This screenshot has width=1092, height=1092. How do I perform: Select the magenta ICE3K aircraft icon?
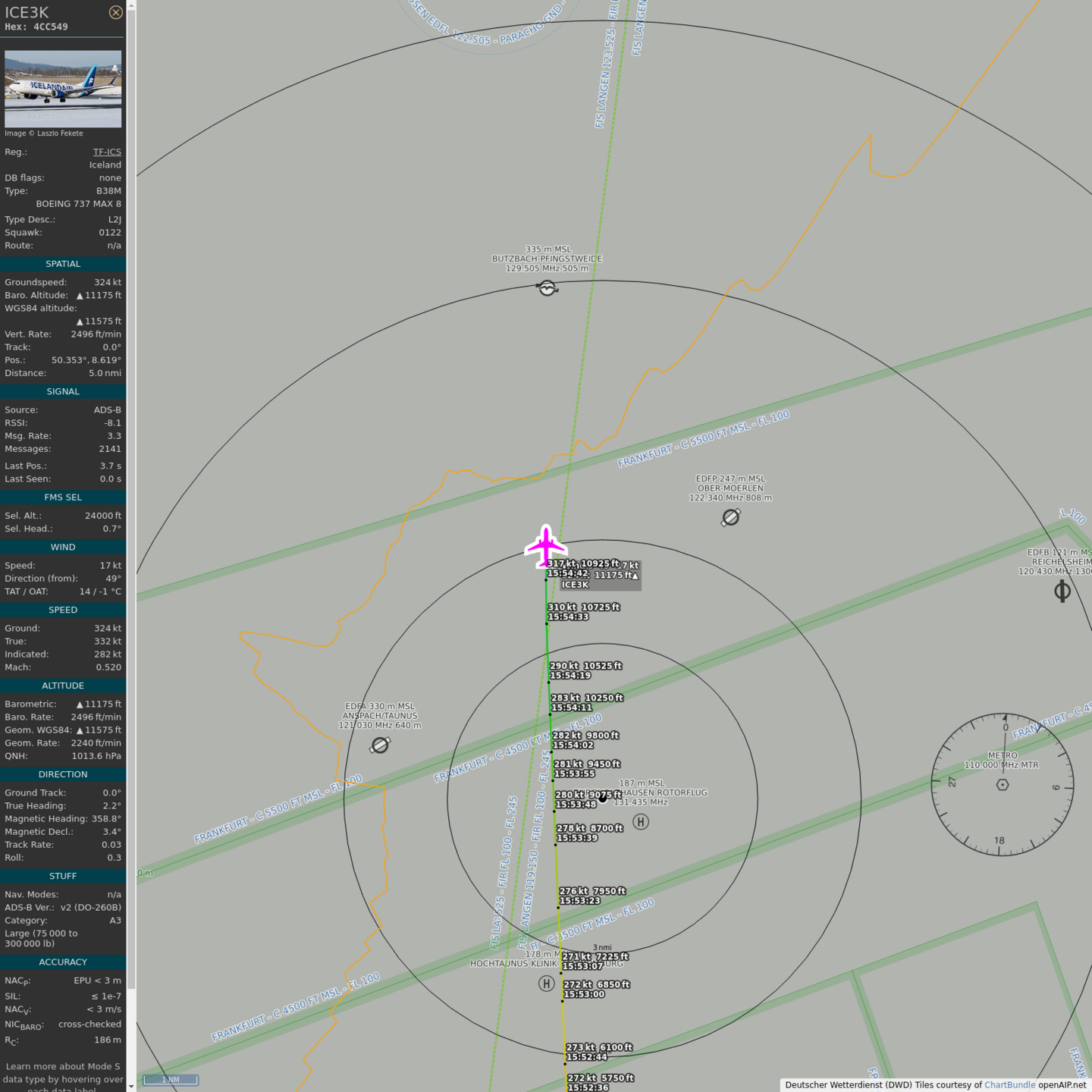click(x=545, y=545)
